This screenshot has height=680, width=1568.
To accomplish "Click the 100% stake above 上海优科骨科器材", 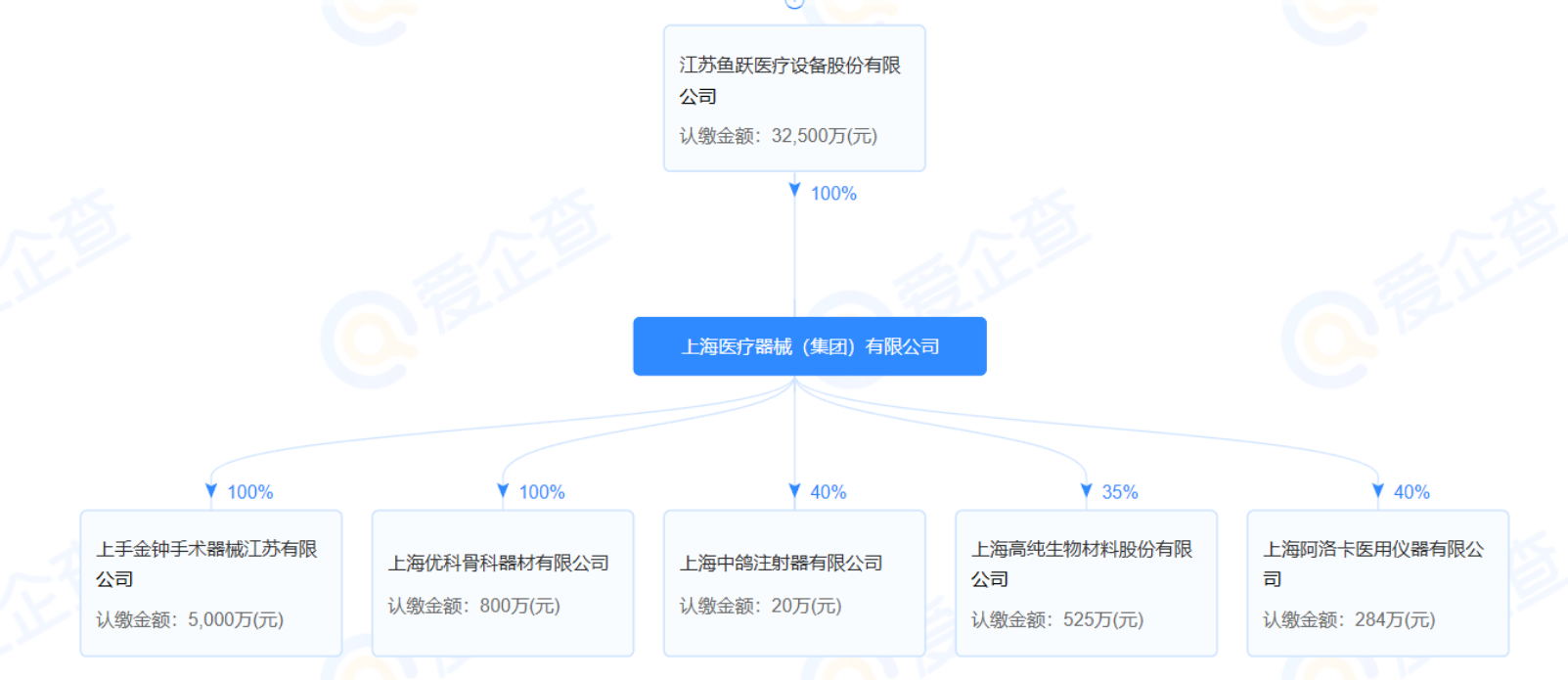I will coord(542,492).
